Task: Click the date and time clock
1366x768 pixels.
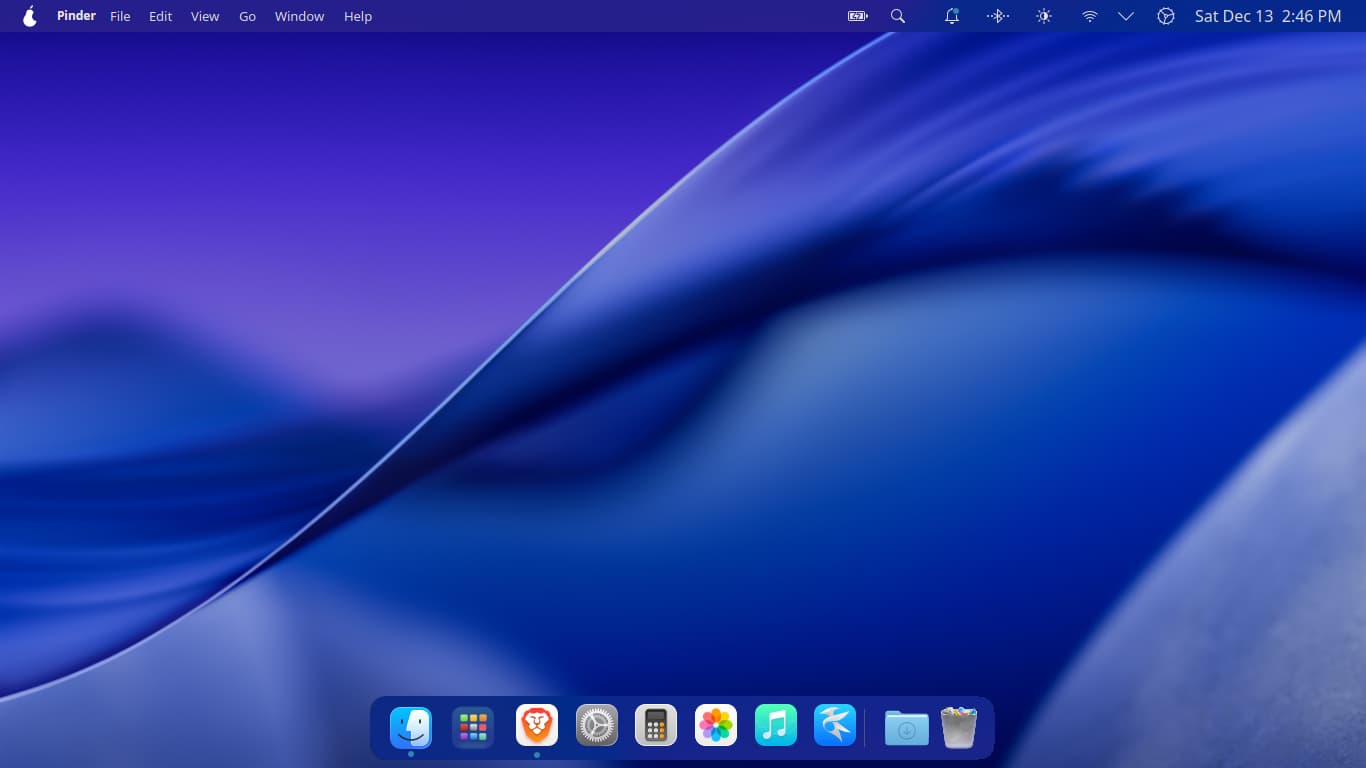Action: pos(1268,16)
